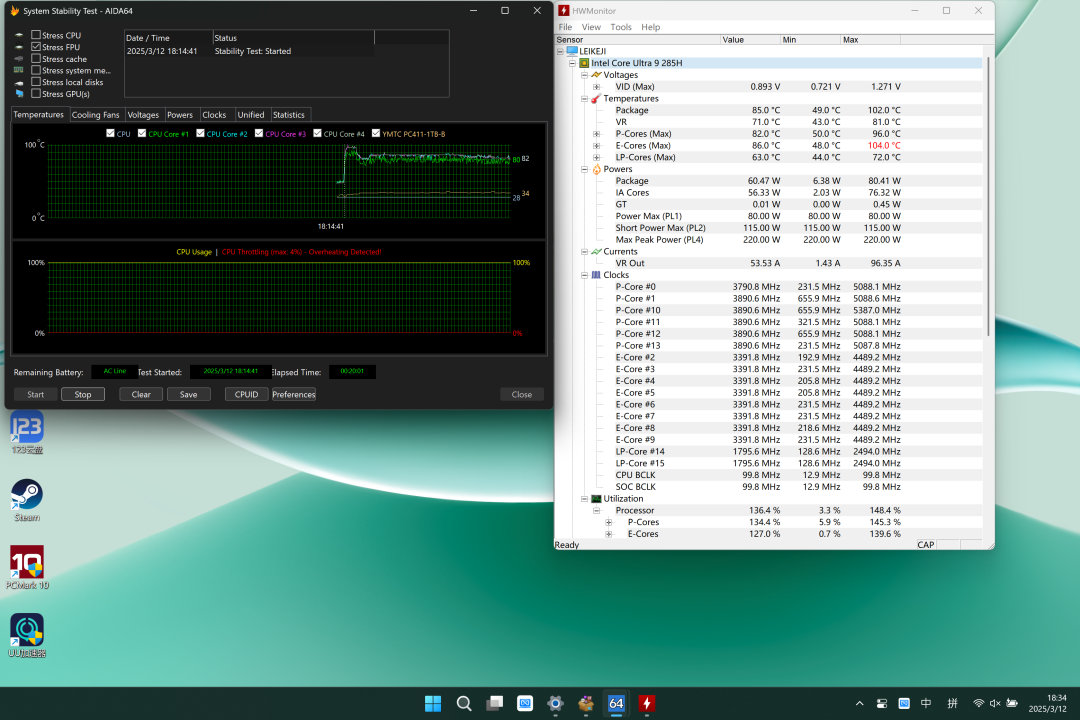Switch to the Cooling Fans tab
This screenshot has width=1080, height=720.
(x=96, y=115)
